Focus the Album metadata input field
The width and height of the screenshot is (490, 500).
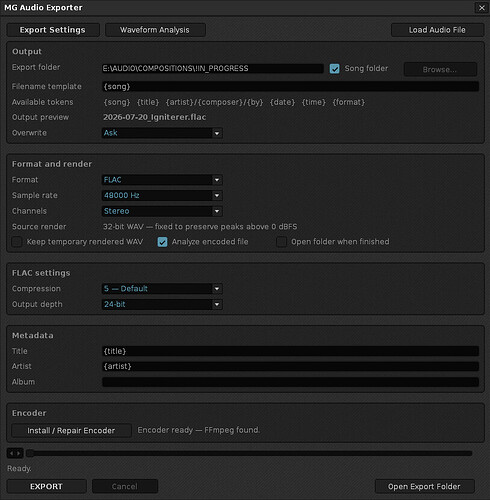pyautogui.click(x=290, y=382)
